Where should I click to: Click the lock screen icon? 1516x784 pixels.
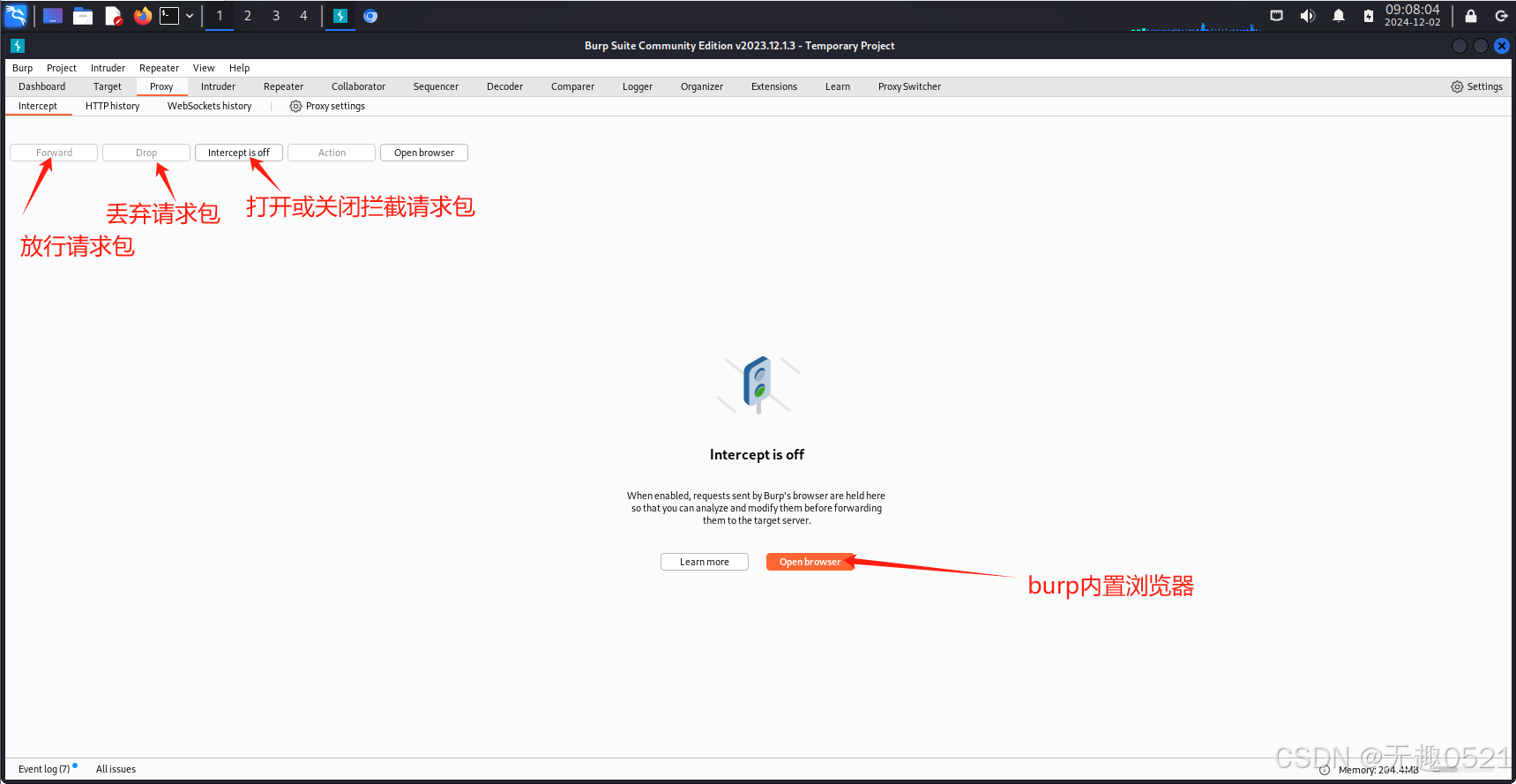[x=1471, y=16]
